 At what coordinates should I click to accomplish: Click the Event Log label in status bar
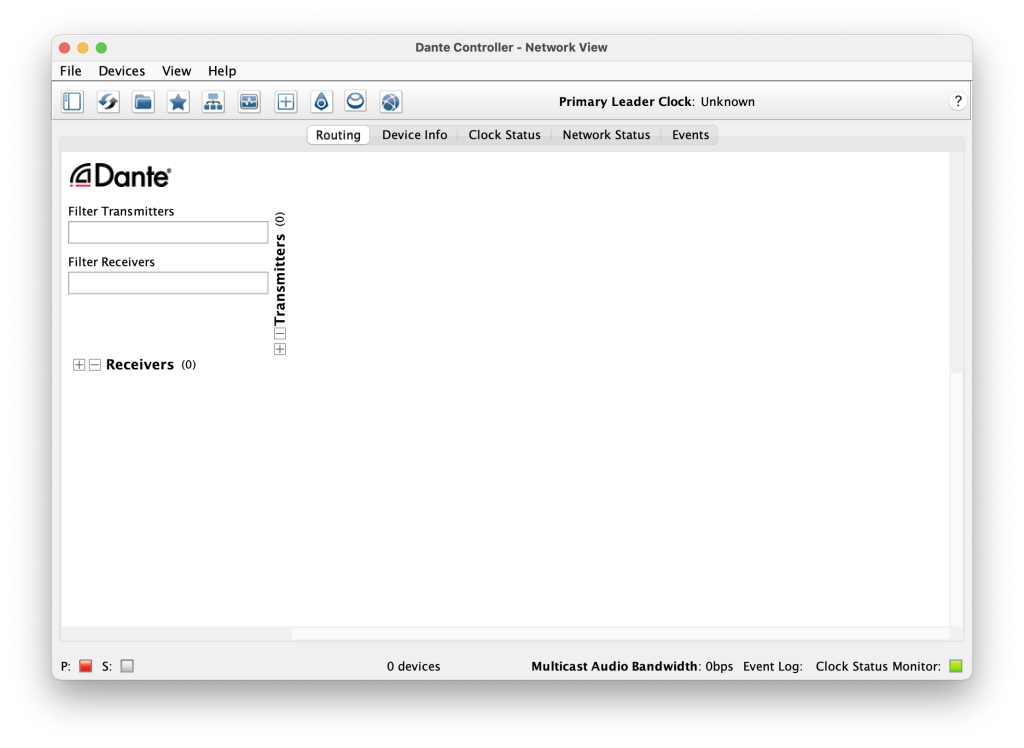point(773,666)
